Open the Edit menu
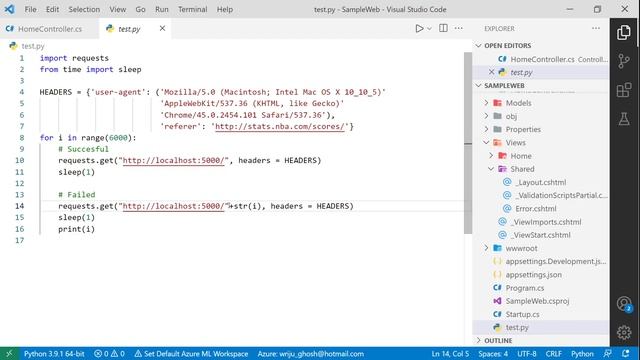The image size is (640, 360). pyautogui.click(x=52, y=9)
